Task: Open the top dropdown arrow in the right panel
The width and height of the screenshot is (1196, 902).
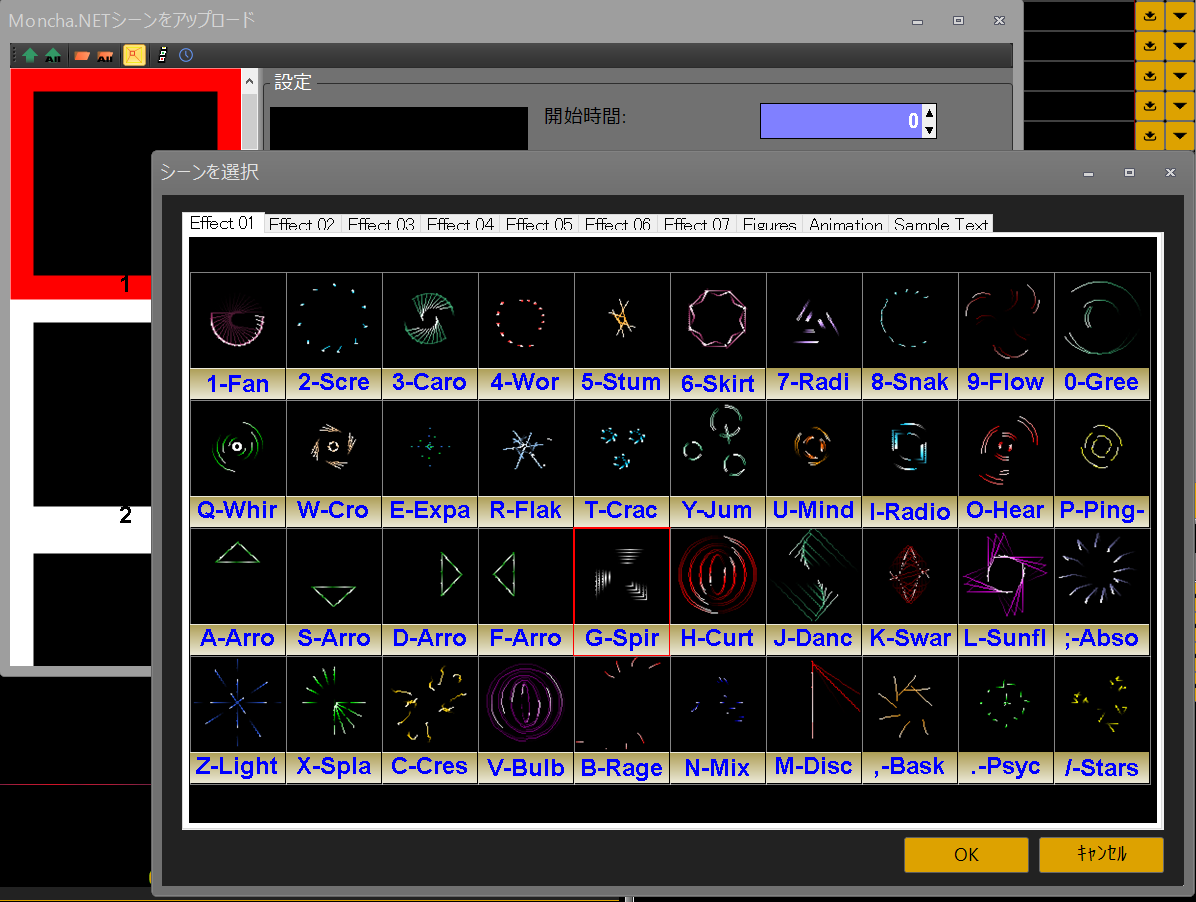Action: pyautogui.click(x=1180, y=15)
